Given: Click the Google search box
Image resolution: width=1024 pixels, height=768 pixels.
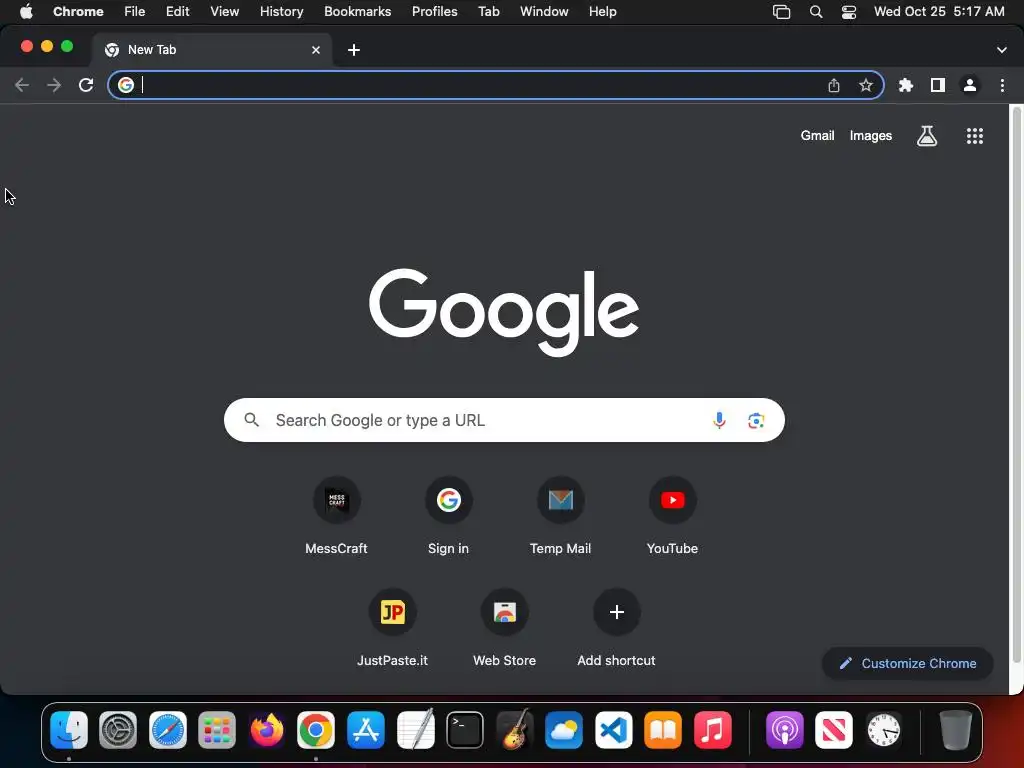Looking at the screenshot, I should click(504, 420).
